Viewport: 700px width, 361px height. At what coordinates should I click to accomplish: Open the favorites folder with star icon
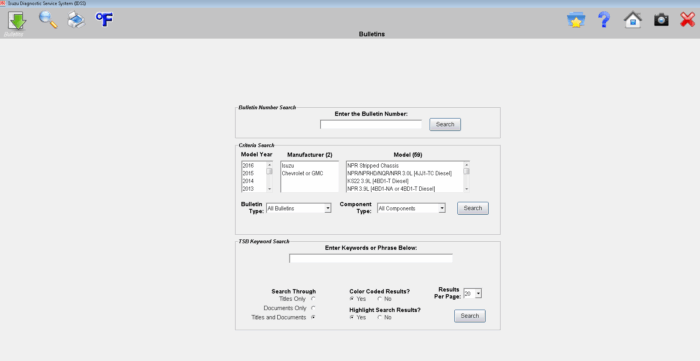tap(576, 20)
